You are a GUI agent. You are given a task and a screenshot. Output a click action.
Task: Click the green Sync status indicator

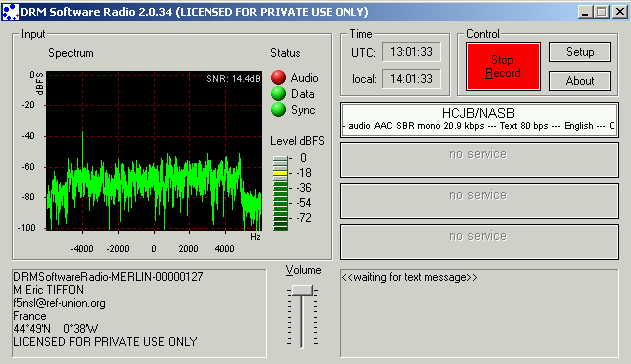278,109
